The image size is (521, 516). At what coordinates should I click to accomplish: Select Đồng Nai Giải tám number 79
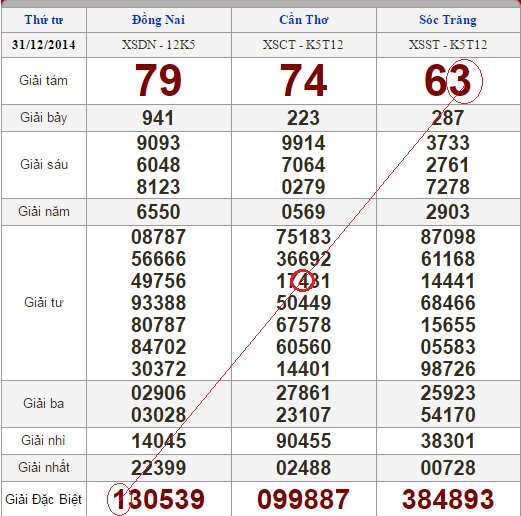click(158, 80)
